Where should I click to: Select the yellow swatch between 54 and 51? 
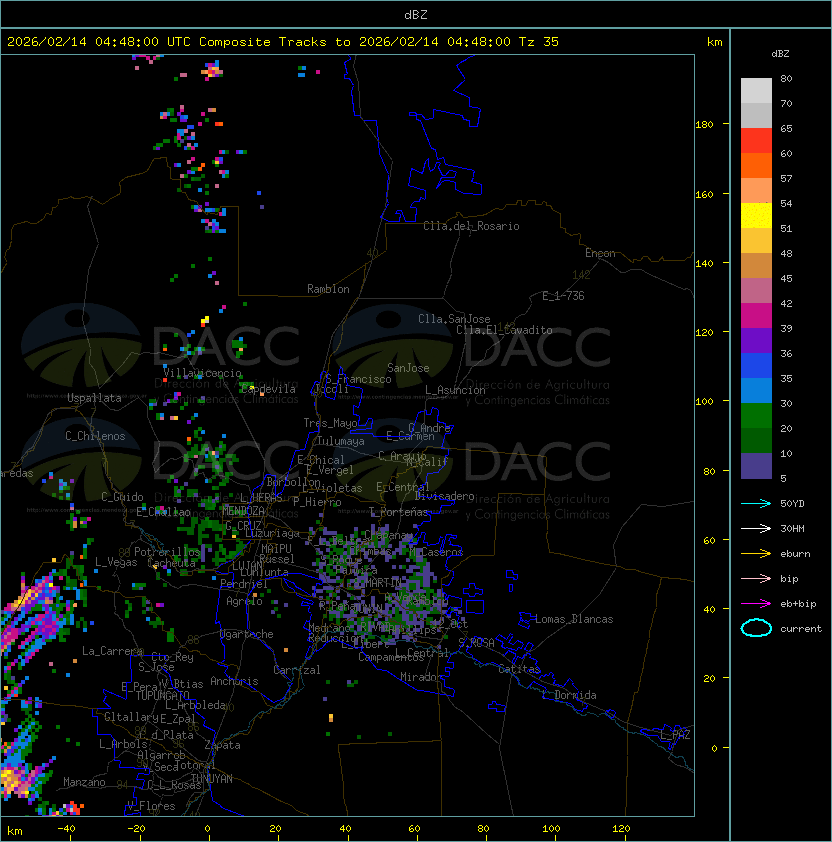(756, 215)
